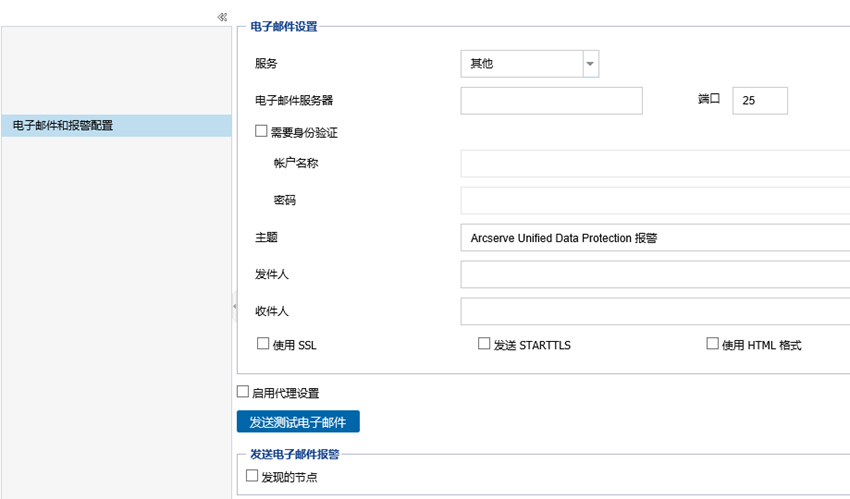Click the 端口 field containing 25
Screen dimensions: 850x499
(759, 101)
